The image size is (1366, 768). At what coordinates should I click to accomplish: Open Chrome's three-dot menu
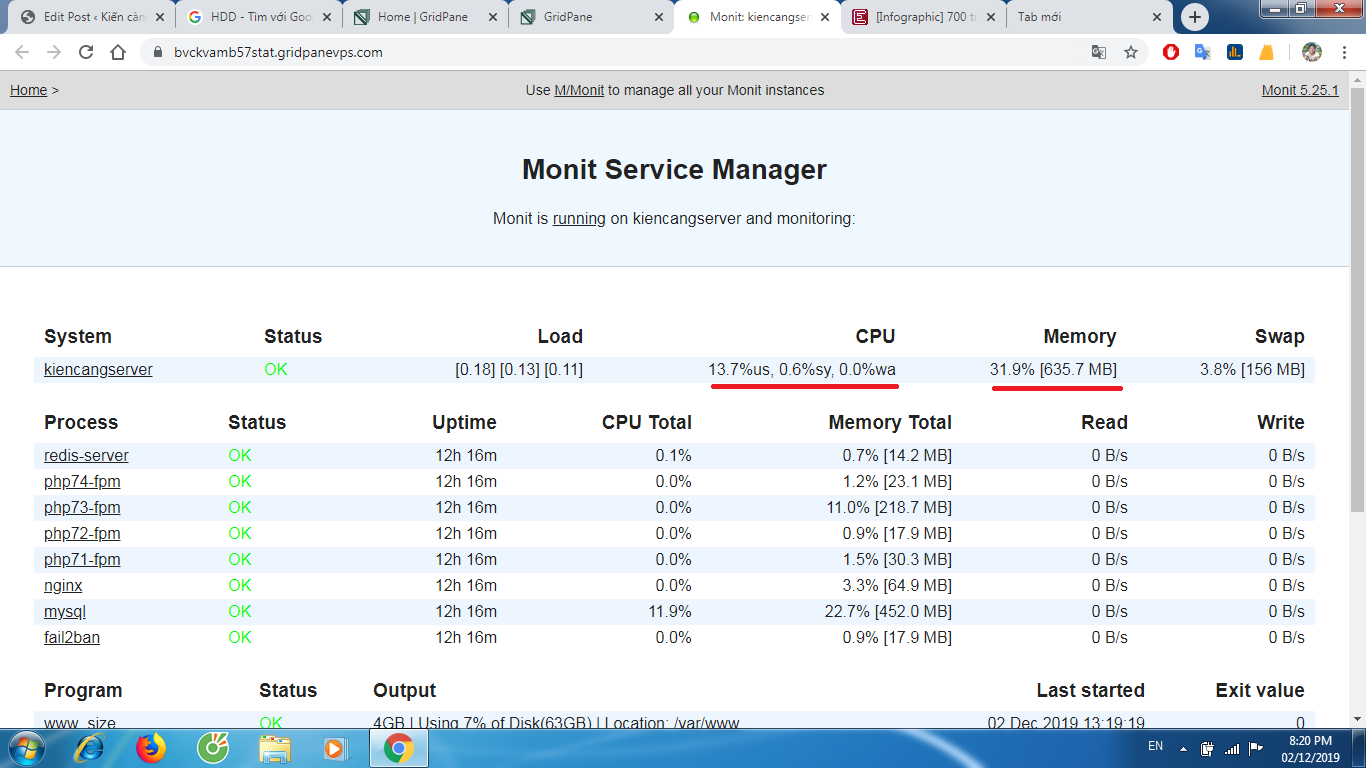point(1344,50)
